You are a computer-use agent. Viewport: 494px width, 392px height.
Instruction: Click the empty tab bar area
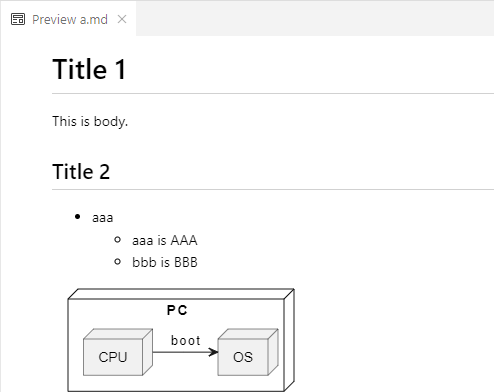(x=315, y=19)
